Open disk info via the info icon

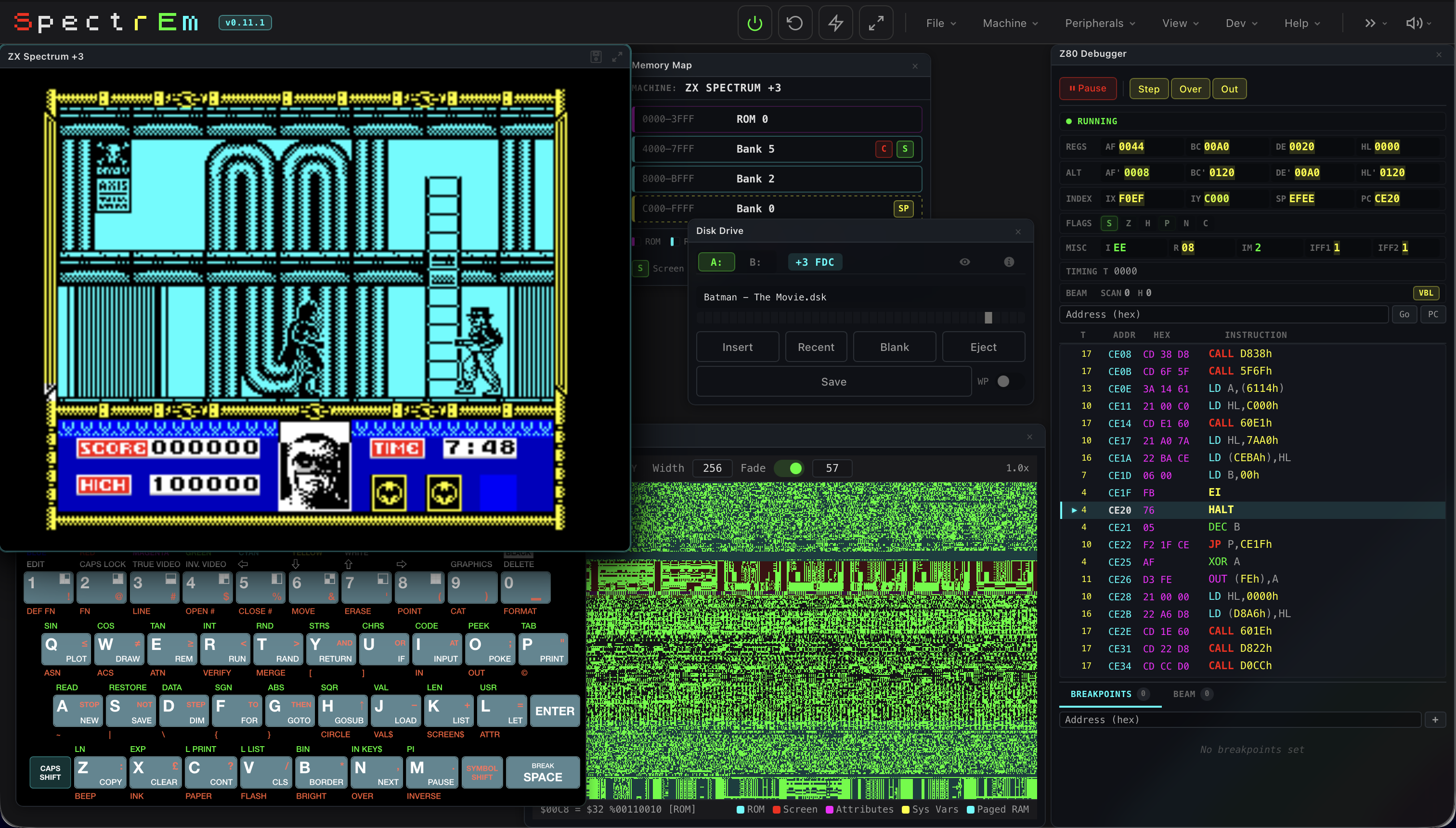pos(1010,261)
